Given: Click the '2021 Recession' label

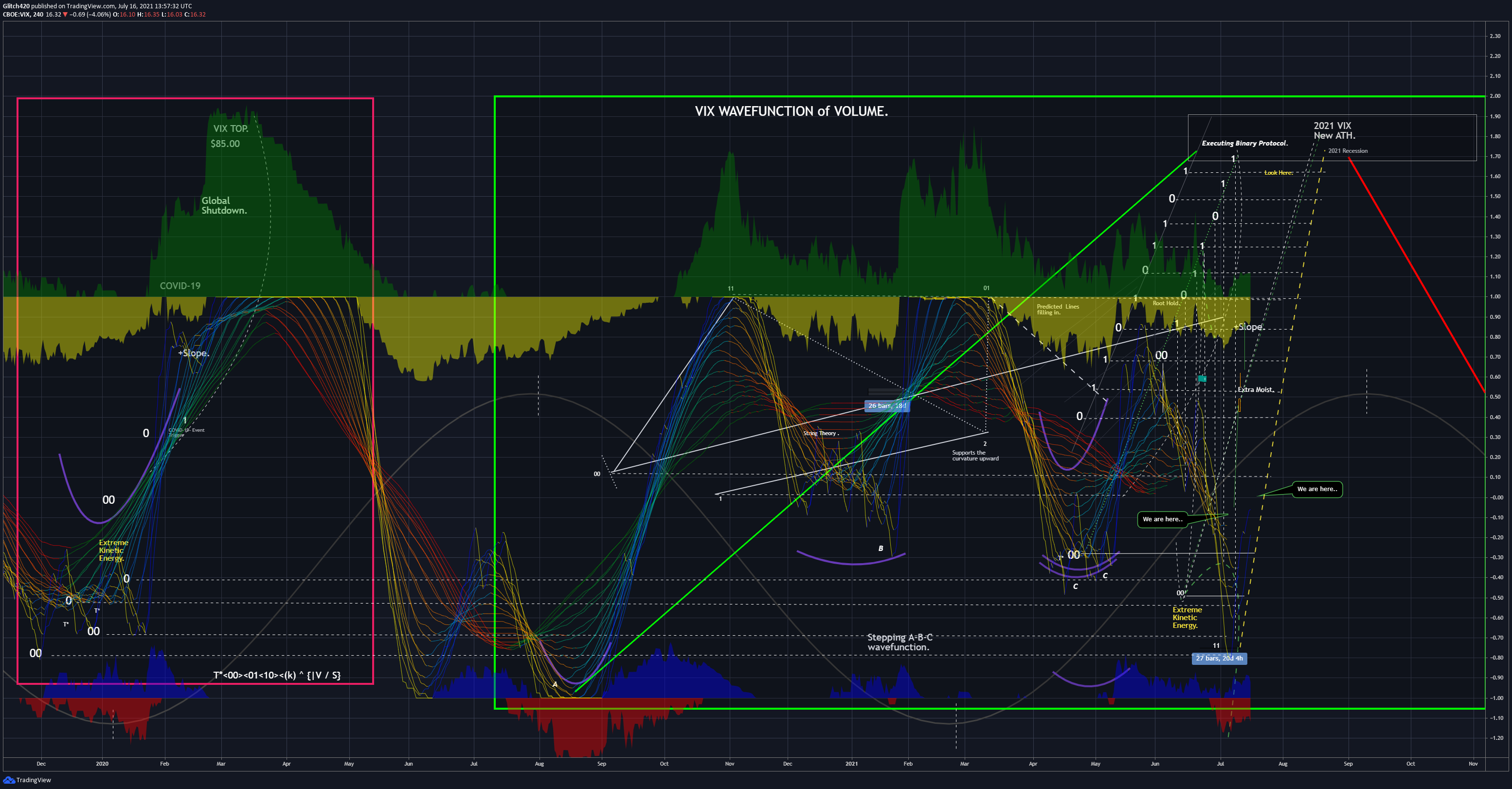Looking at the screenshot, I should pyautogui.click(x=1348, y=151).
